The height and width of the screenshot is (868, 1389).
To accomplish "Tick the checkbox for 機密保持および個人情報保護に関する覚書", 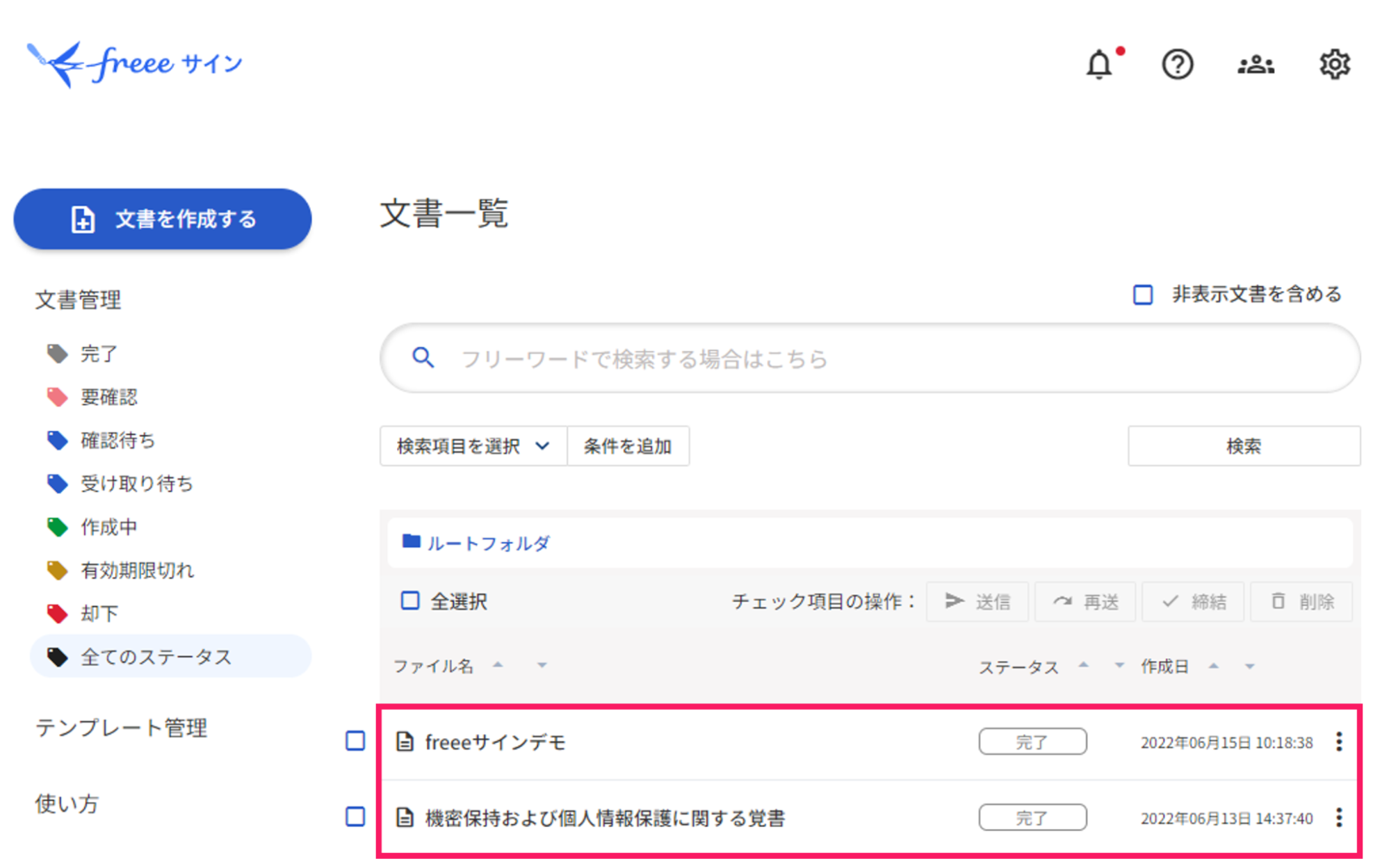I will tap(355, 817).
